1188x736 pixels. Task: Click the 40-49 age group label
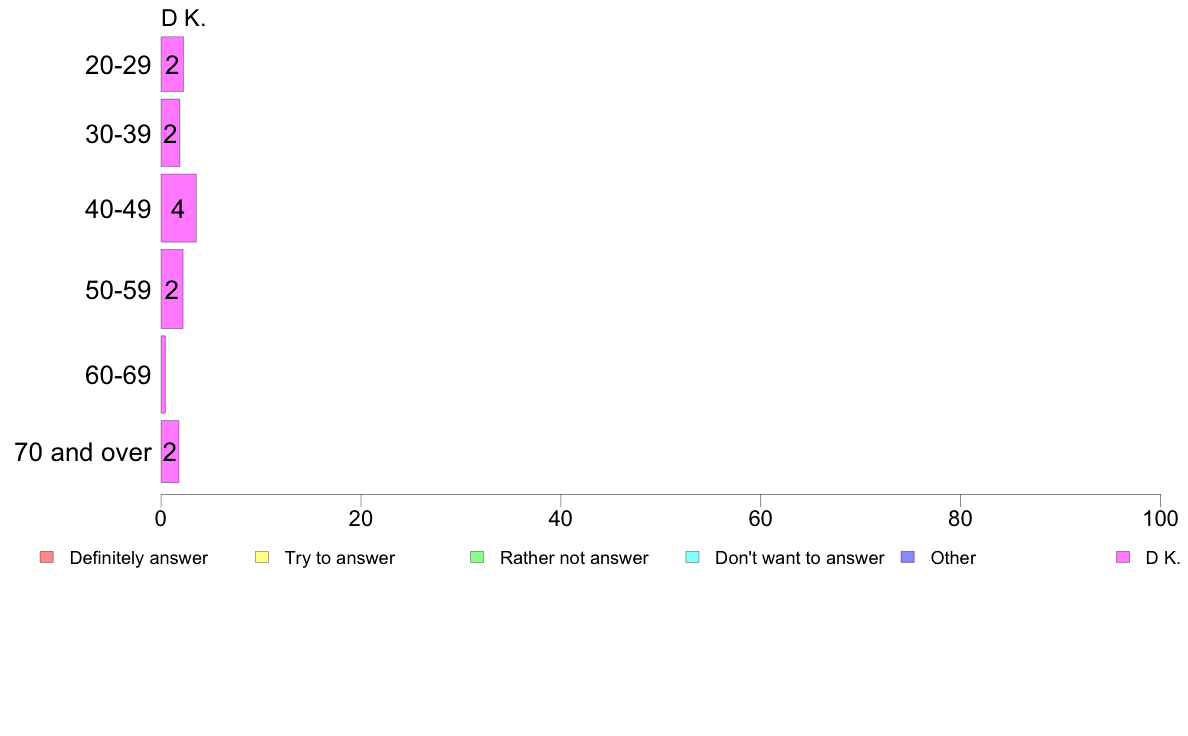(118, 209)
